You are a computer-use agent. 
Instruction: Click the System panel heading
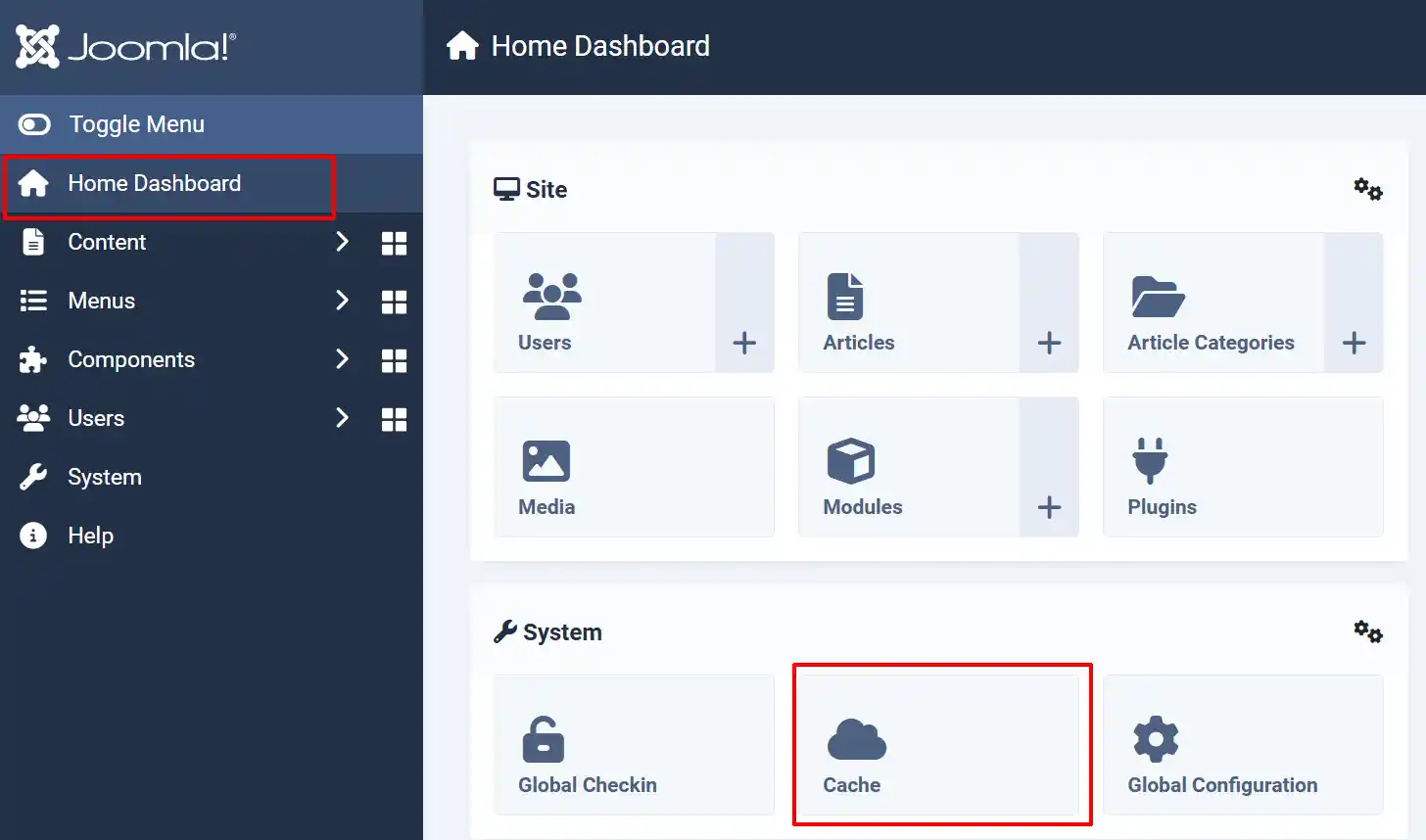pyautogui.click(x=547, y=631)
